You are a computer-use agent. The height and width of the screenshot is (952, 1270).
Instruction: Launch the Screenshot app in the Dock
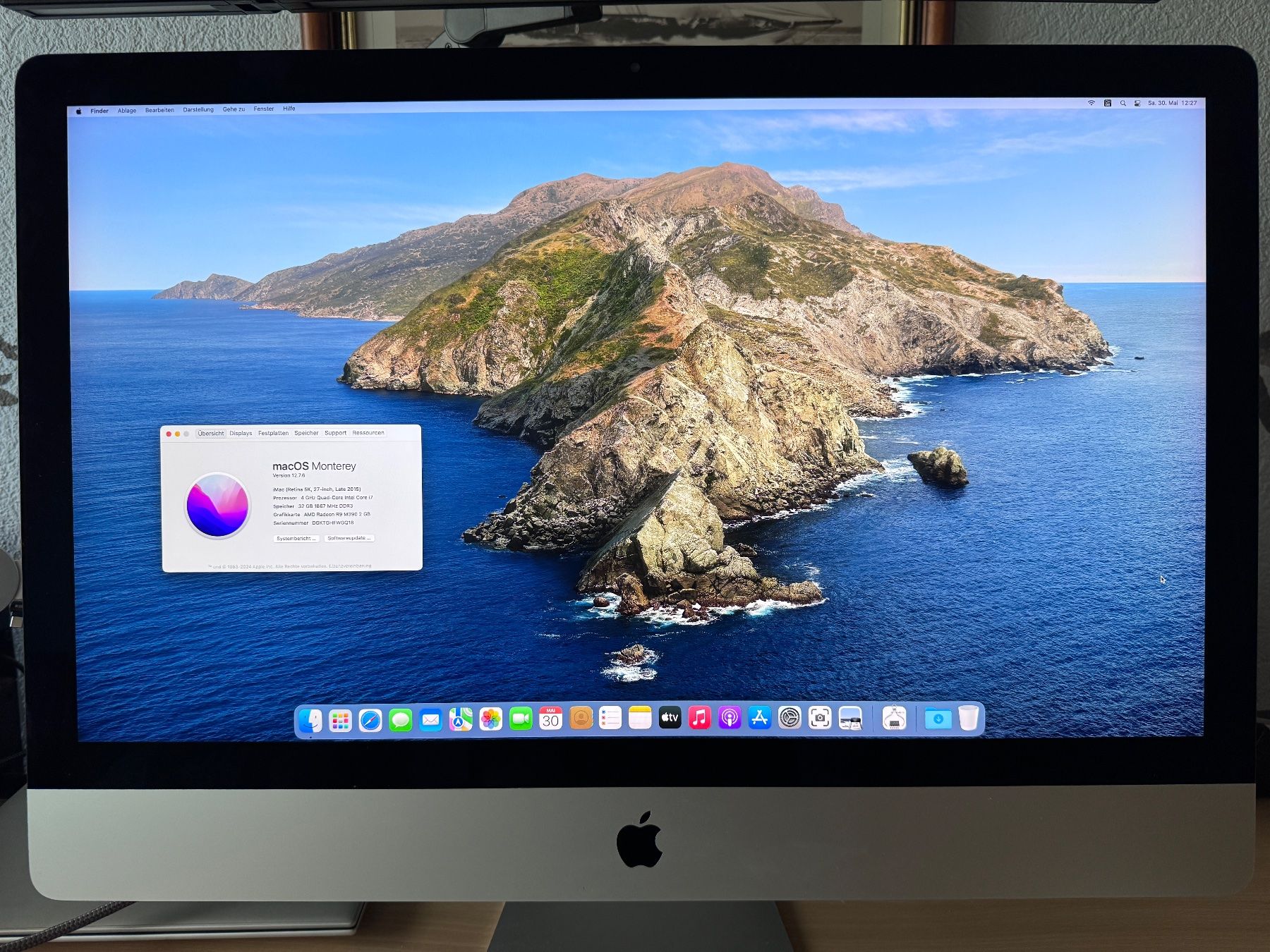(x=820, y=718)
